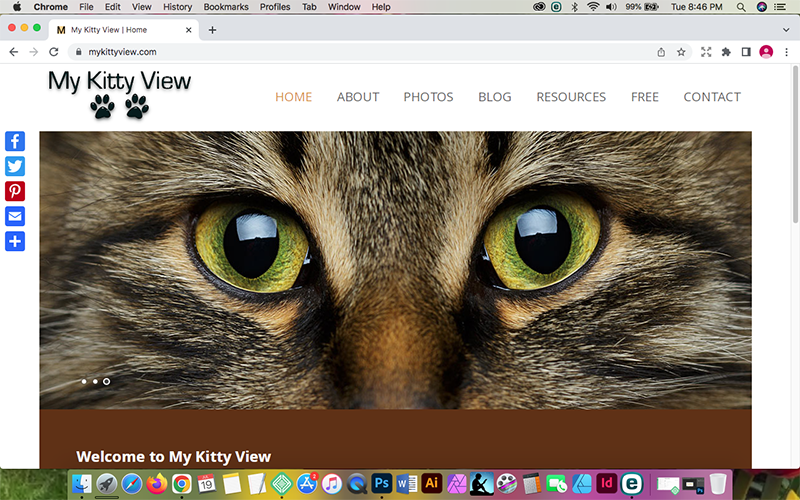Open a new tab with plus button
The image size is (800, 500).
tap(212, 30)
